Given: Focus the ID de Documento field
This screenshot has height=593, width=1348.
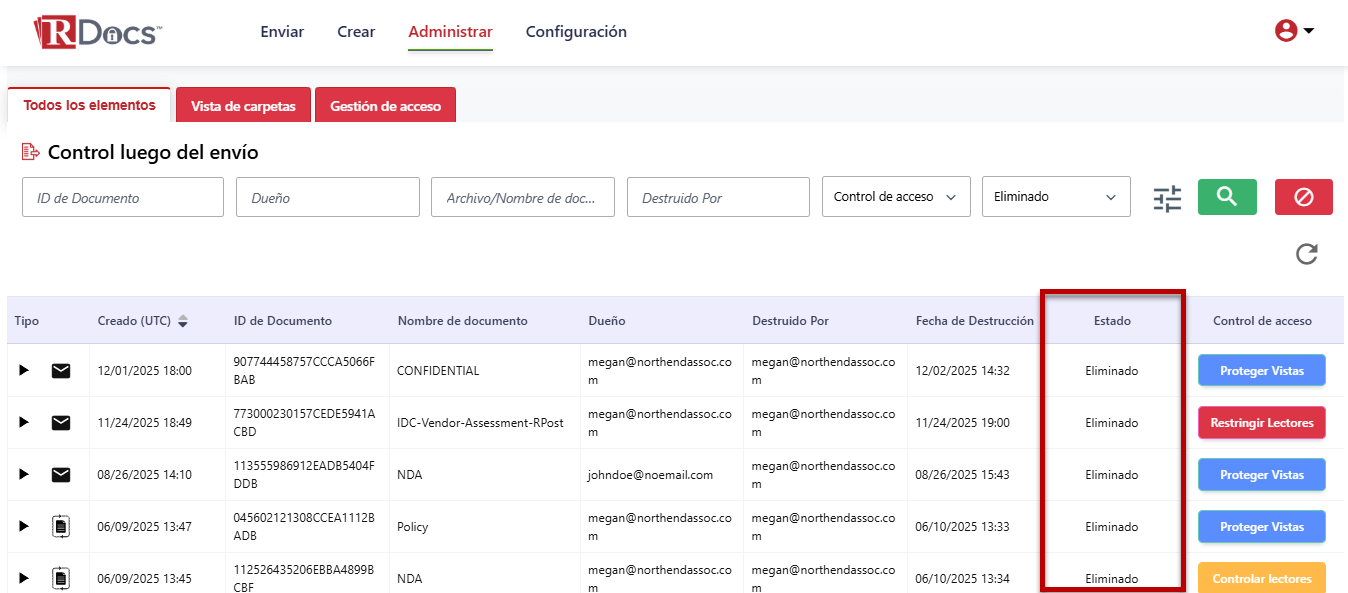Looking at the screenshot, I should pyautogui.click(x=123, y=198).
